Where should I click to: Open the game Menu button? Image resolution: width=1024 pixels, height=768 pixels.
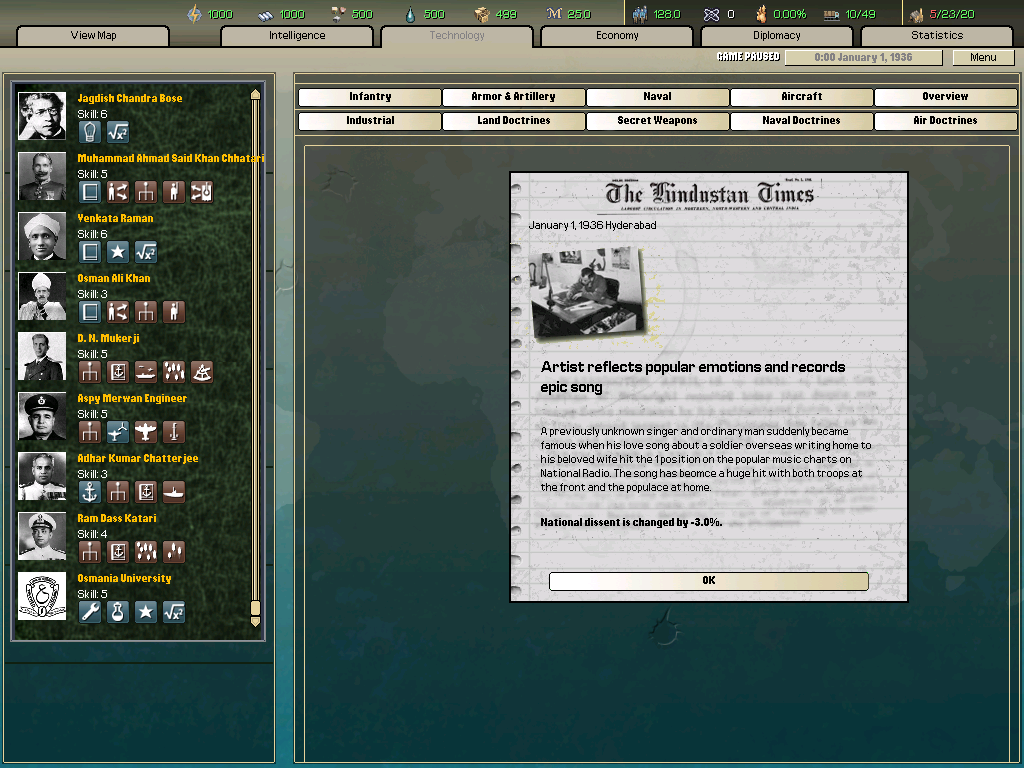(983, 57)
